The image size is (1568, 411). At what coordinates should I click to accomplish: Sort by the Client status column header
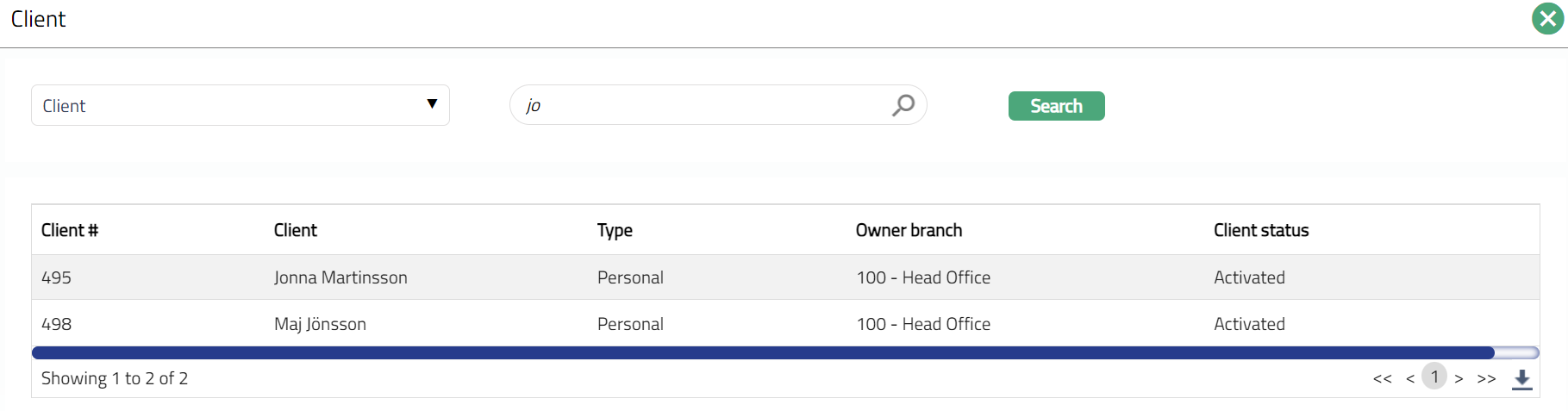[x=1261, y=230]
